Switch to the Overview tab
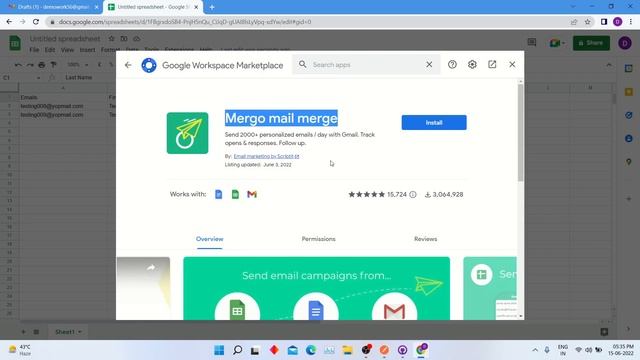This screenshot has height=360, width=640. pos(209,239)
